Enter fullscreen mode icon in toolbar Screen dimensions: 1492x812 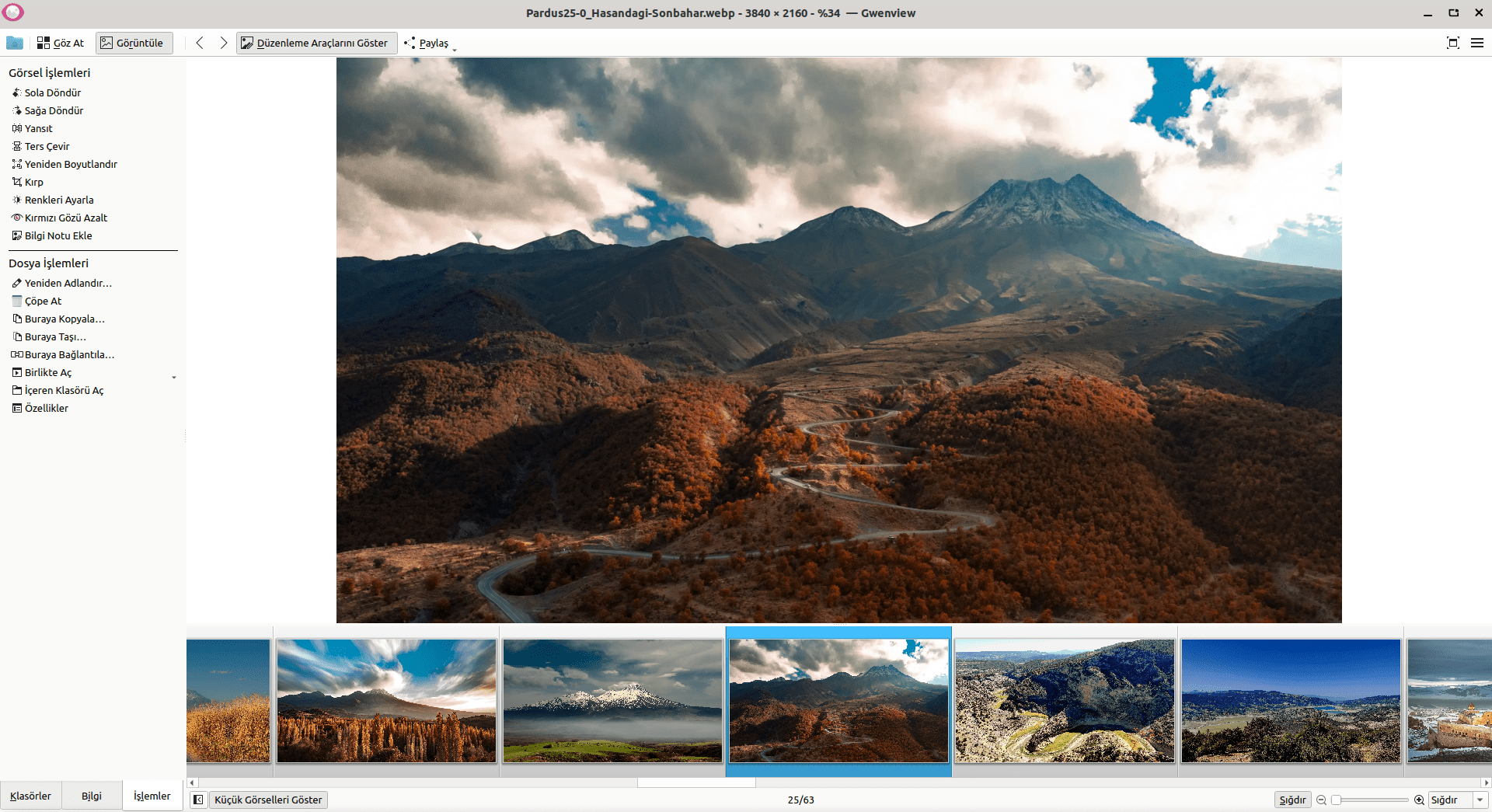[1452, 43]
